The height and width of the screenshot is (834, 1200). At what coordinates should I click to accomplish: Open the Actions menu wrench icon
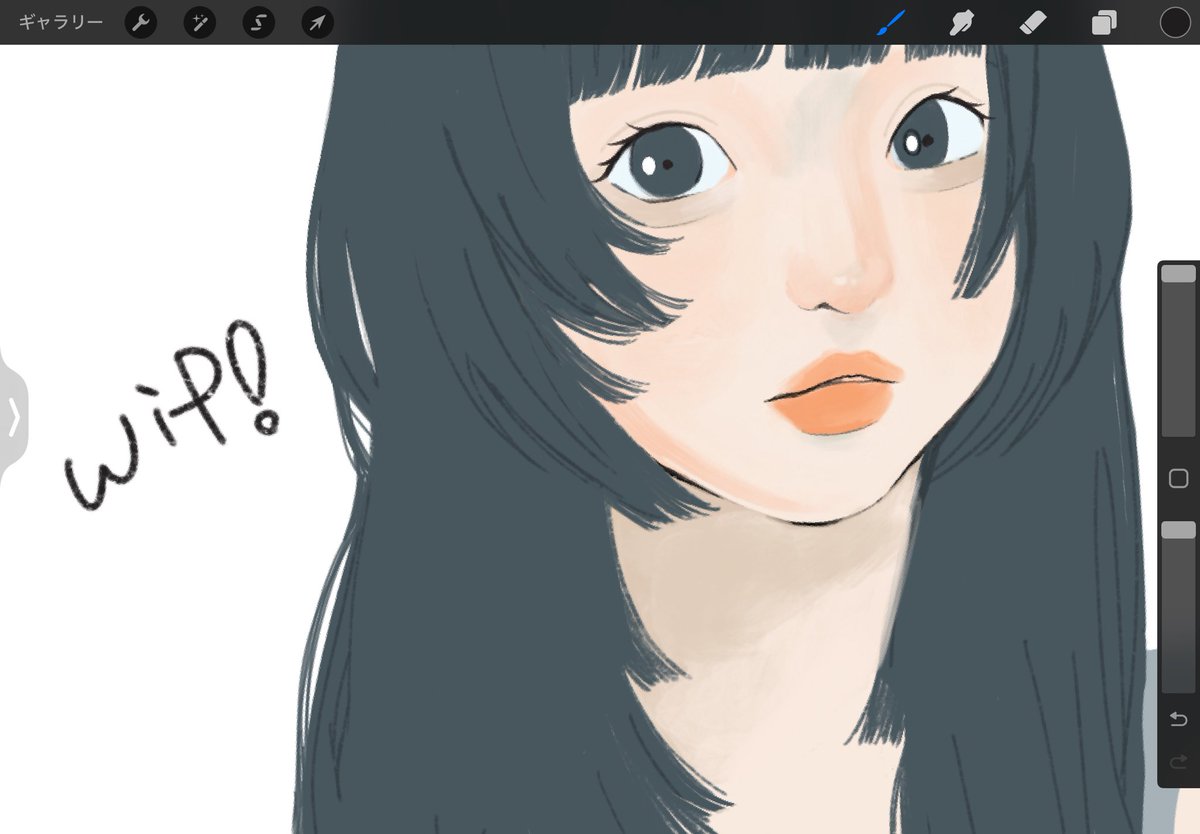pyautogui.click(x=139, y=22)
